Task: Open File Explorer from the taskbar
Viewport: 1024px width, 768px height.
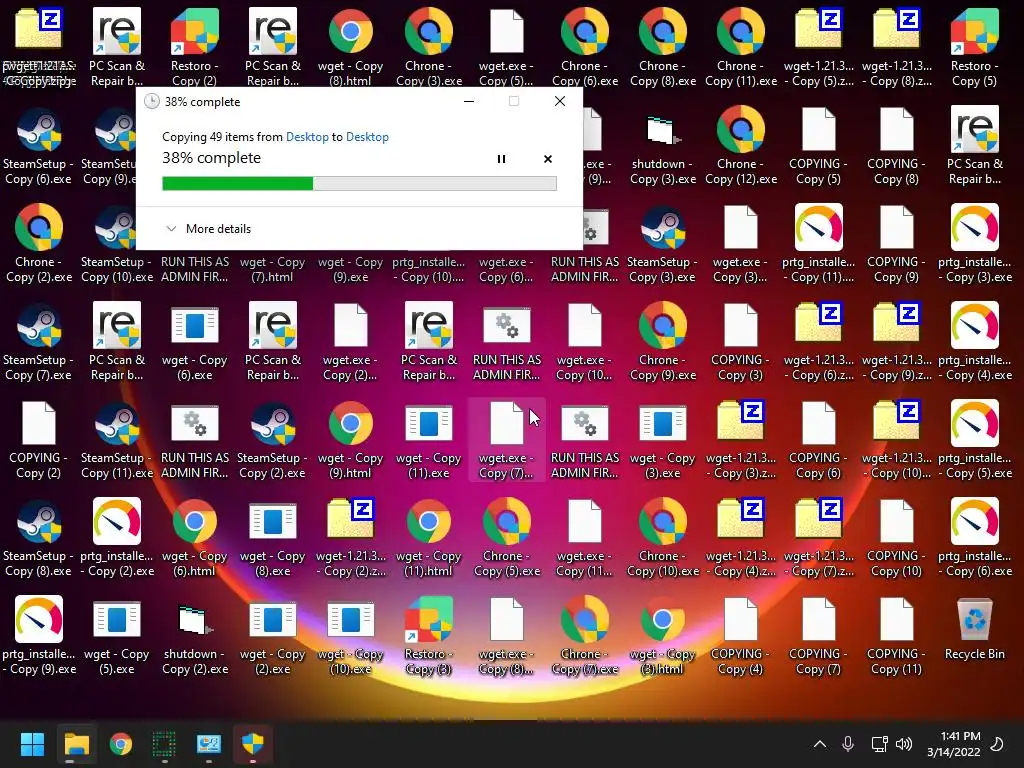Action: tap(76, 744)
